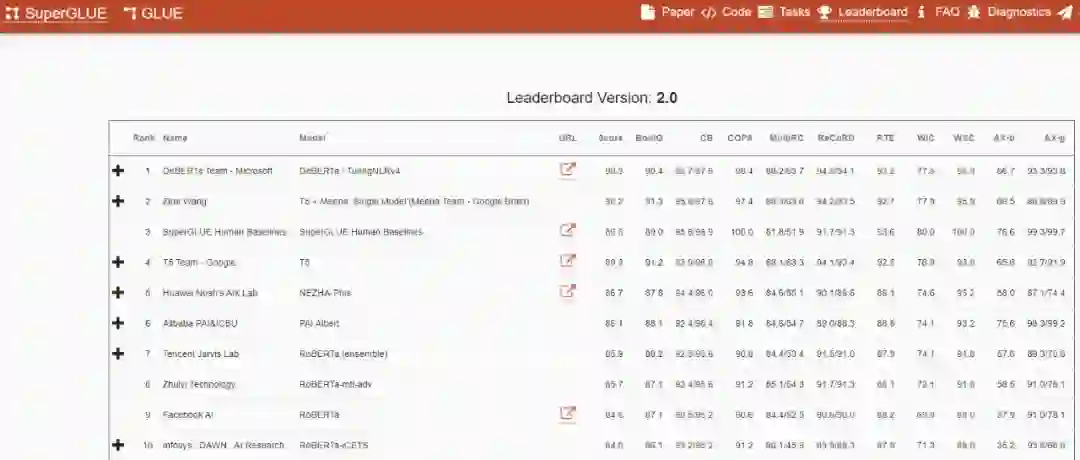Screen dimensions: 1080x460
Task: Click the model NEZHA-Plus
Action: point(325,293)
